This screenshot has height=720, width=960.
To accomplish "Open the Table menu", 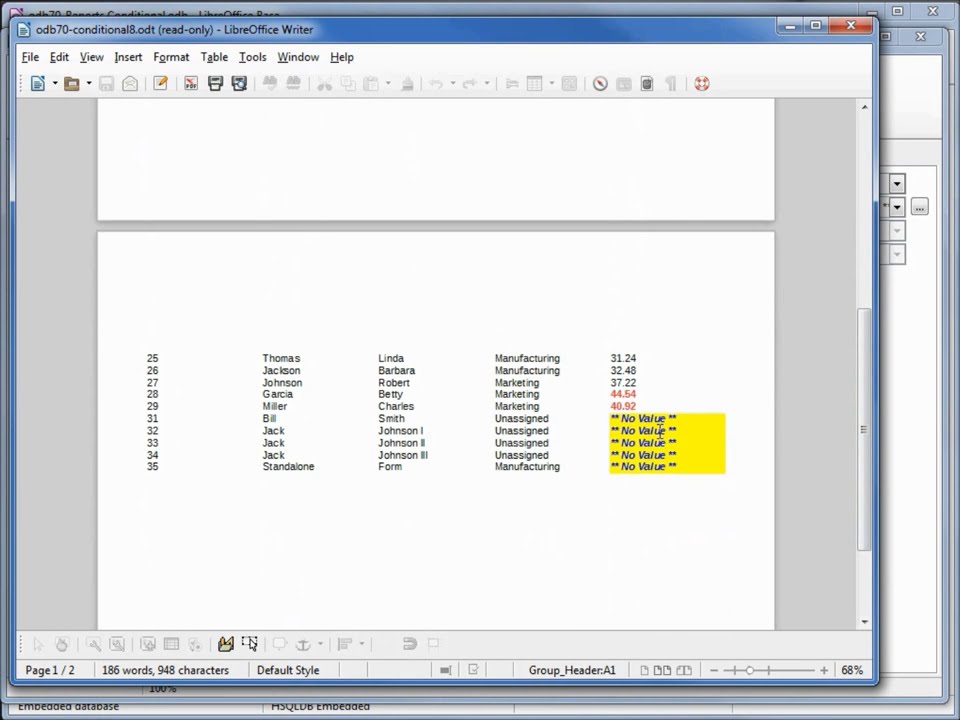I will 214,57.
